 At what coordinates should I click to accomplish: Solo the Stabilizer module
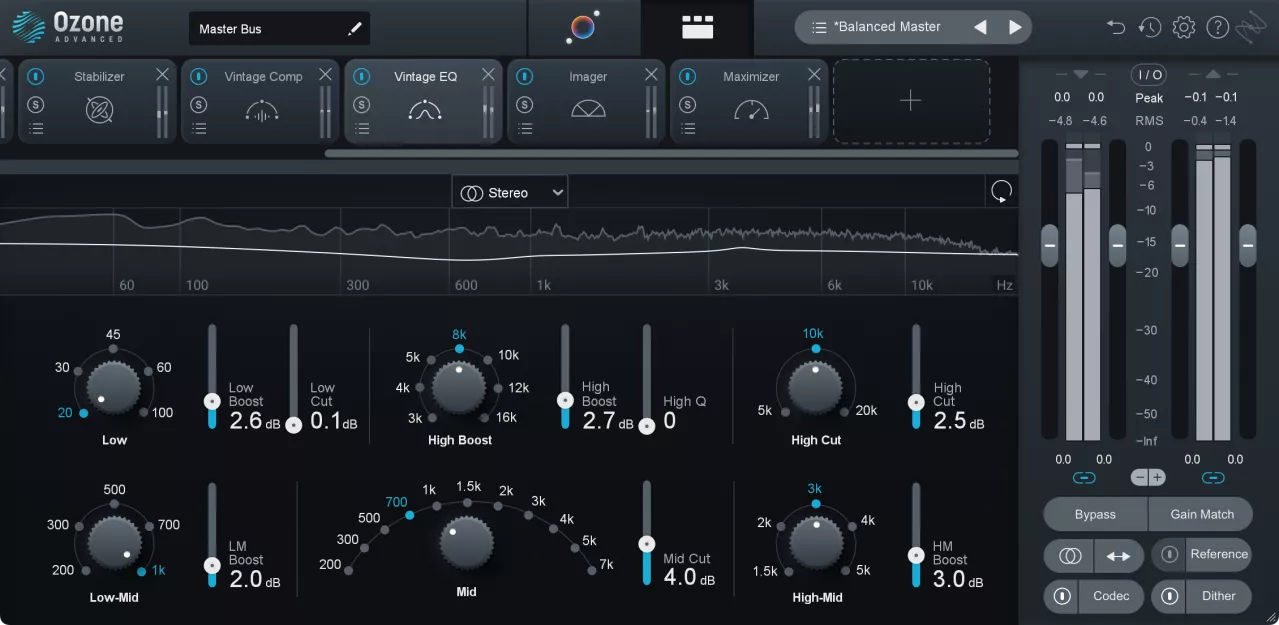click(x=36, y=104)
